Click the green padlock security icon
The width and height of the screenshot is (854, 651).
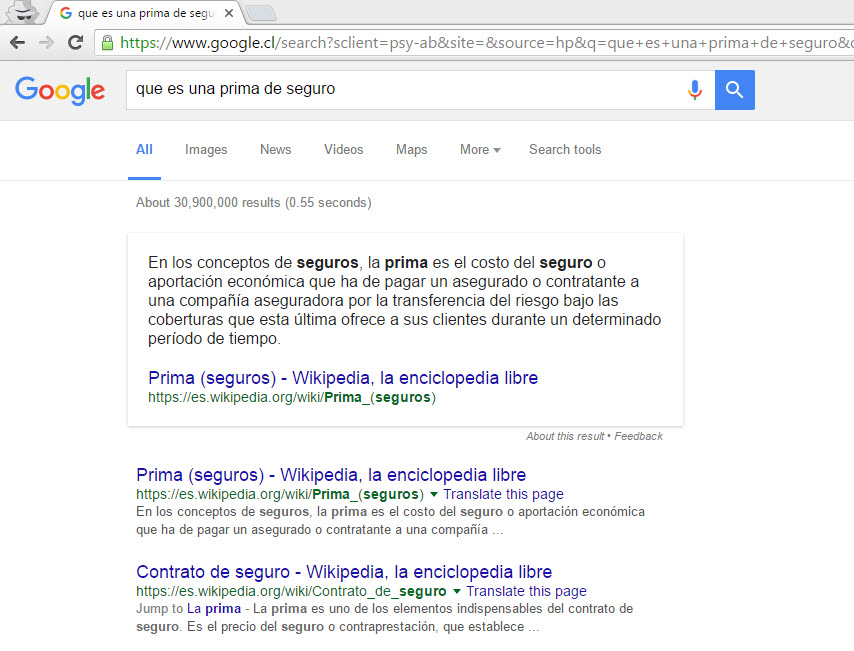point(108,43)
